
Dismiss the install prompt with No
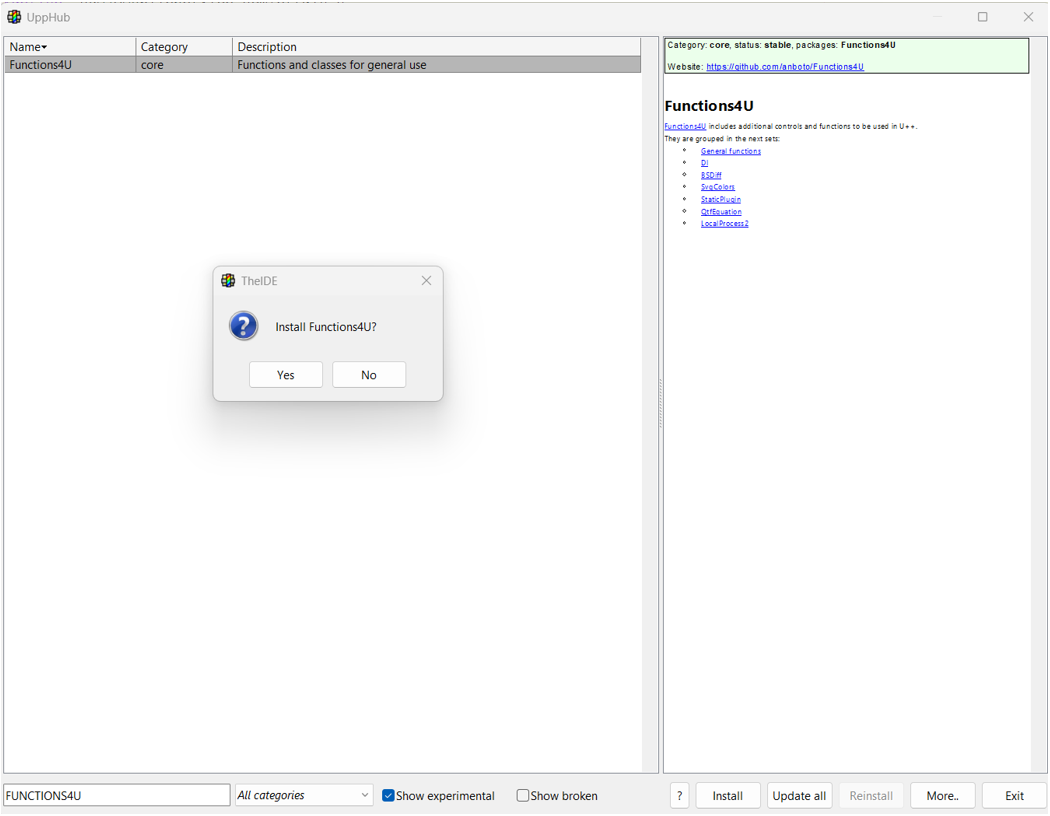point(368,374)
